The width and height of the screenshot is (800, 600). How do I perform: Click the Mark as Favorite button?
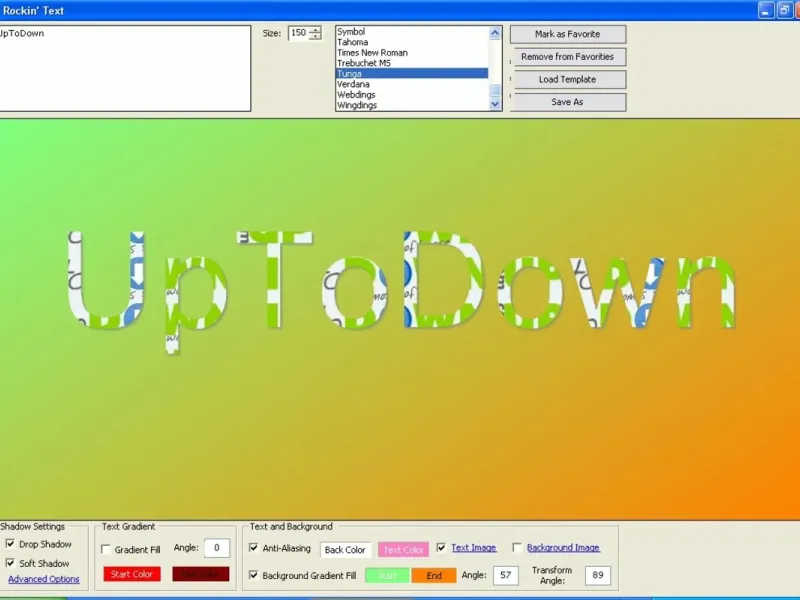tap(568, 34)
